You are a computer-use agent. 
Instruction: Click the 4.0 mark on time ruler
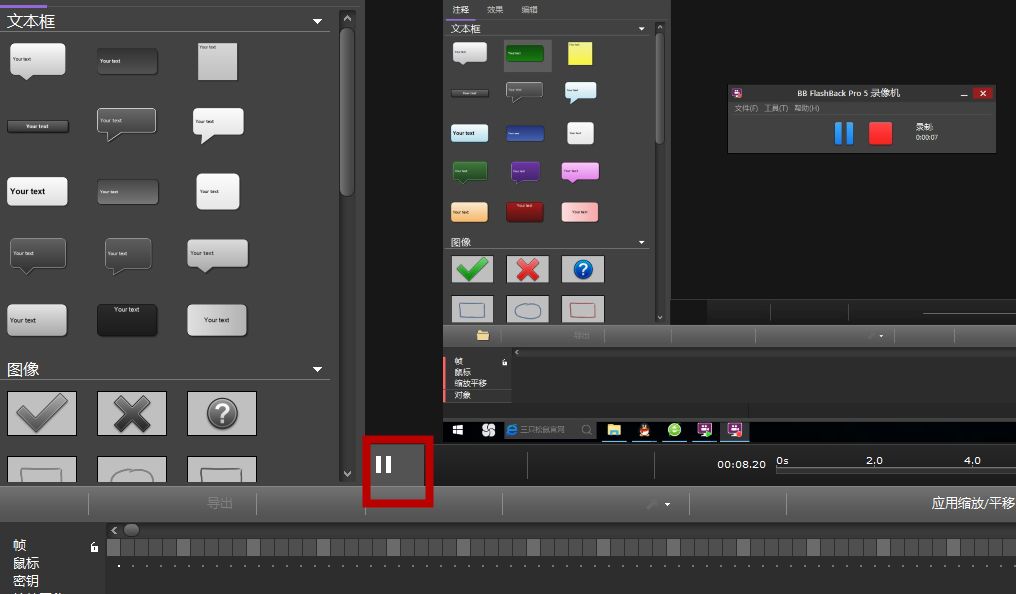972,461
